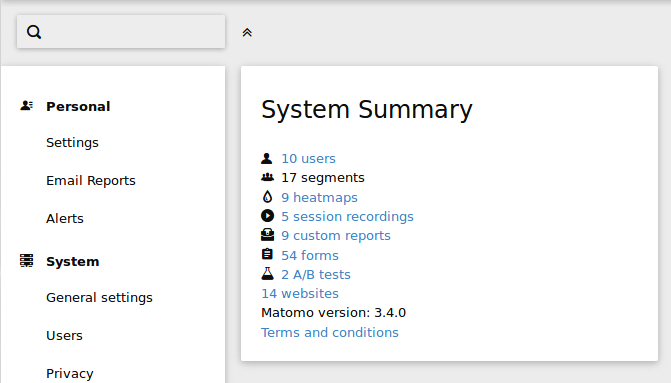Click the session recordings play icon

pos(267,216)
